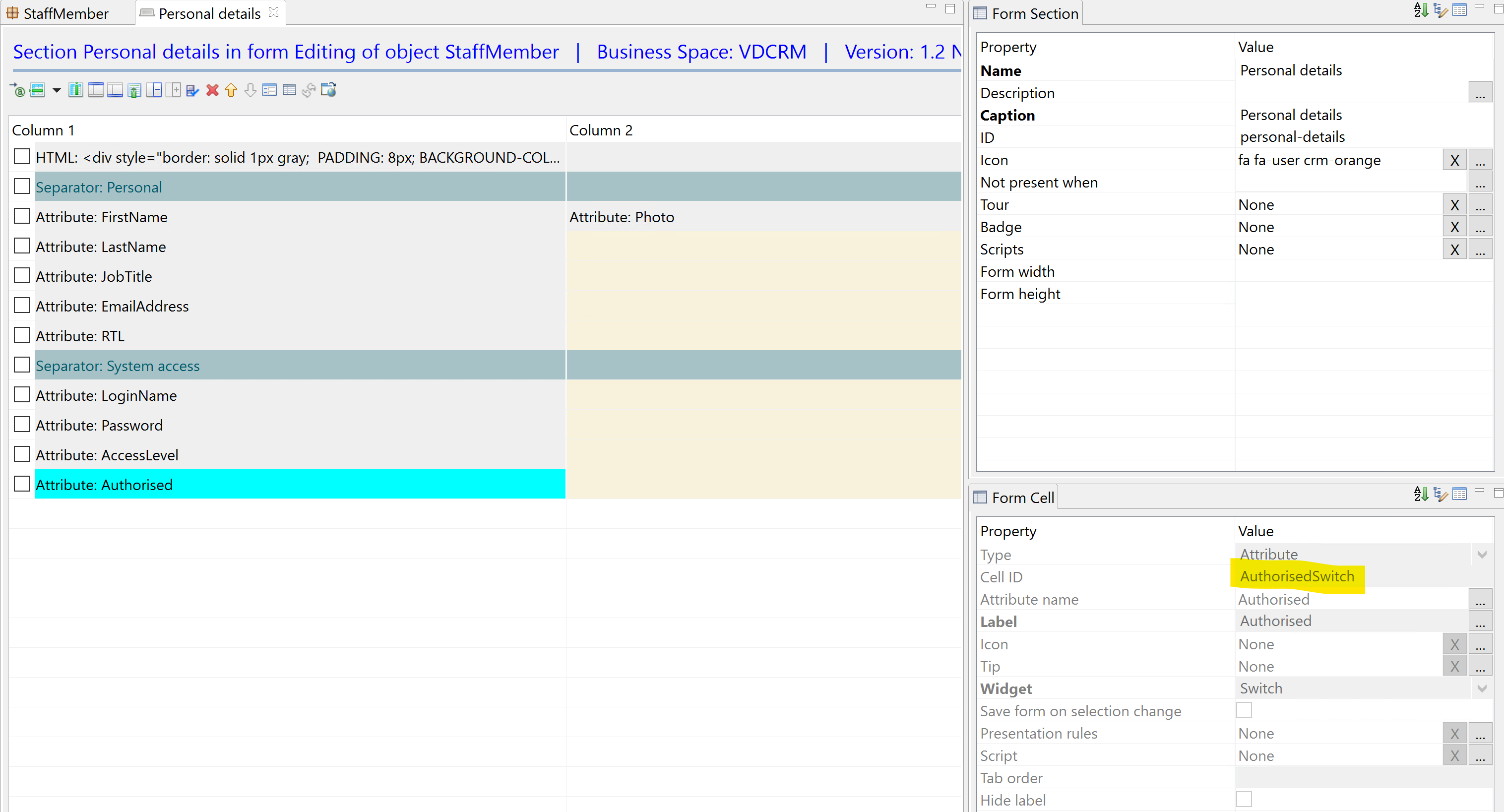
Task: Click the bottom-border row layout icon
Action: coord(115,90)
